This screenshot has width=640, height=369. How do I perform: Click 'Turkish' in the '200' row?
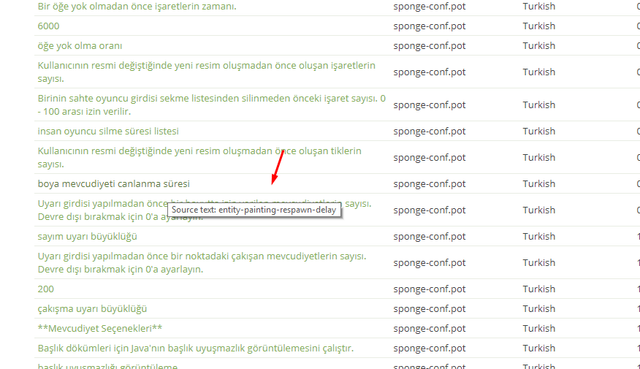539,289
